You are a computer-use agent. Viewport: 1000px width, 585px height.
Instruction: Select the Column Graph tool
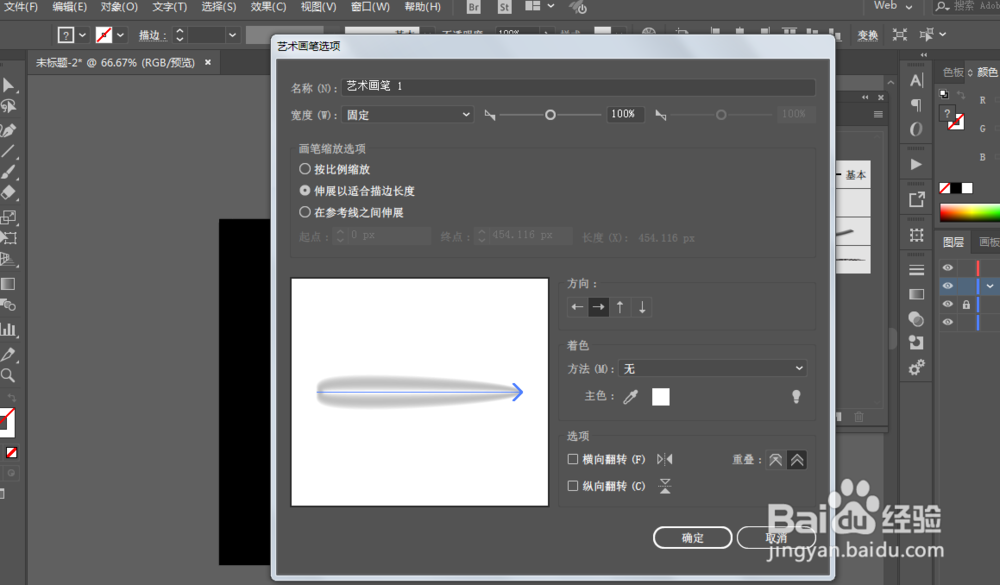pos(8,329)
